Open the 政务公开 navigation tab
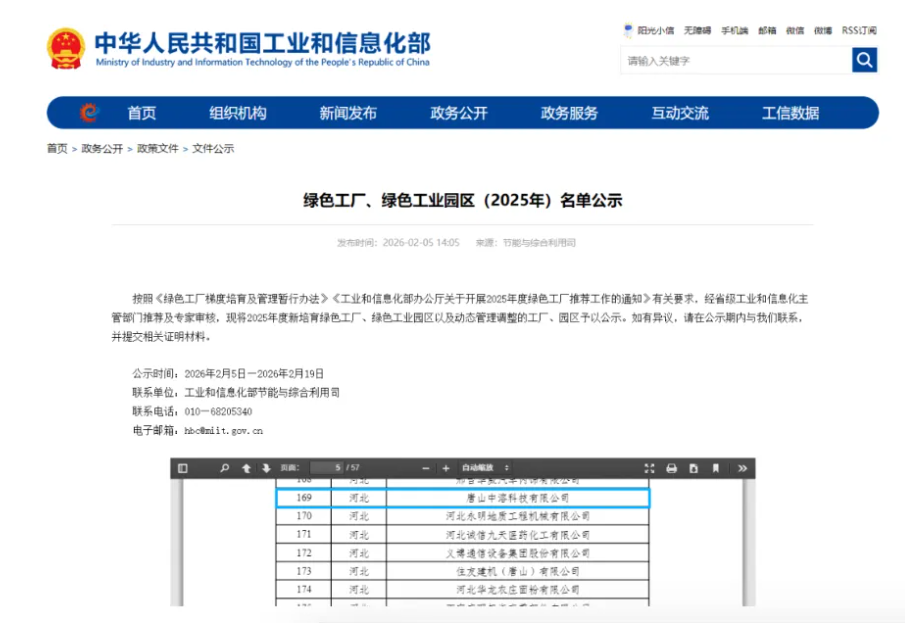Viewport: 905px width, 623px height. 459,113
